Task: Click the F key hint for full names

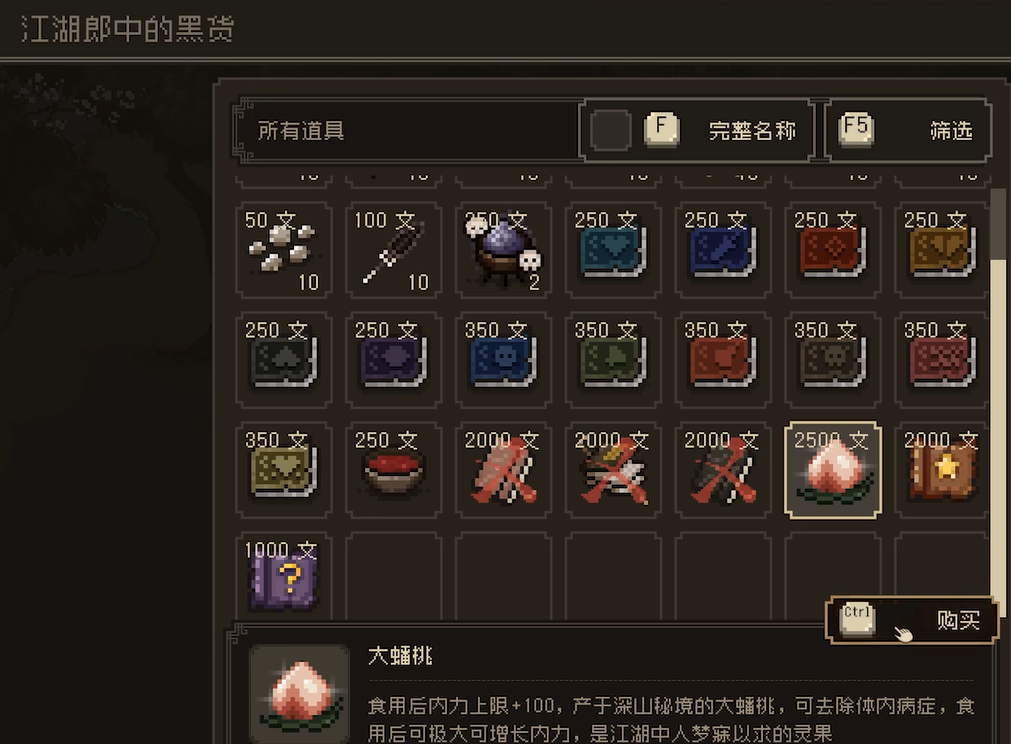Action: point(662,128)
